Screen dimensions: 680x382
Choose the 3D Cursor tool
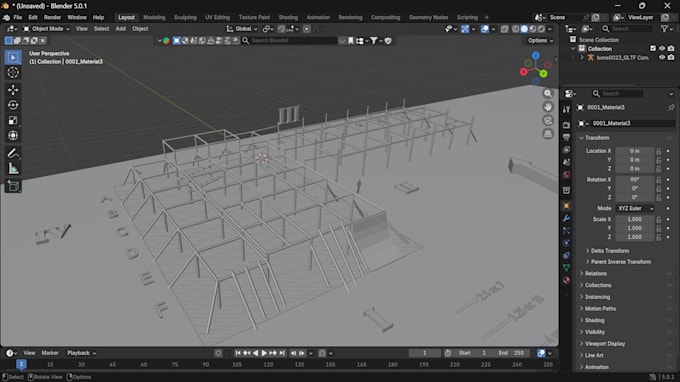(x=13, y=72)
